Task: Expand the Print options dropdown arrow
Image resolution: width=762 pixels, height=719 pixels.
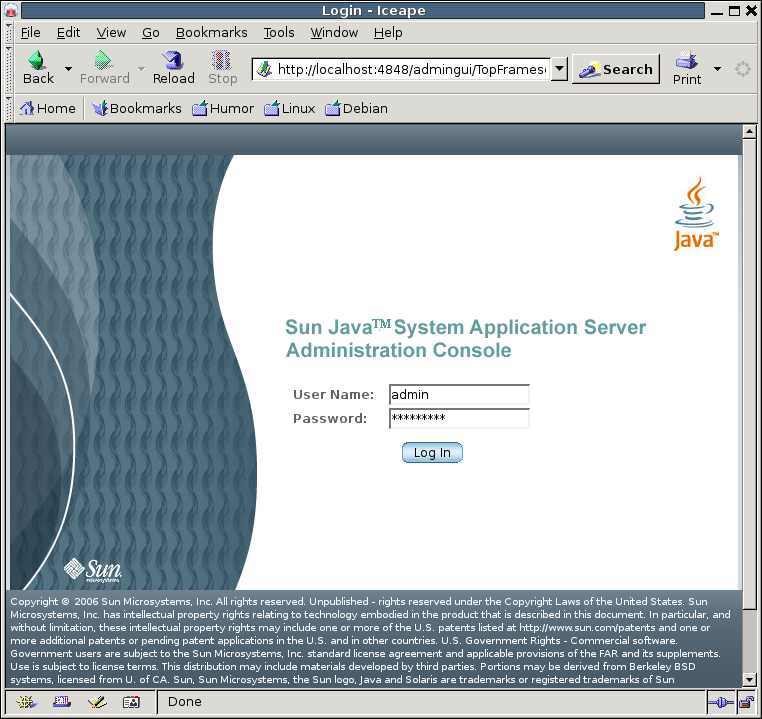Action: [717, 69]
